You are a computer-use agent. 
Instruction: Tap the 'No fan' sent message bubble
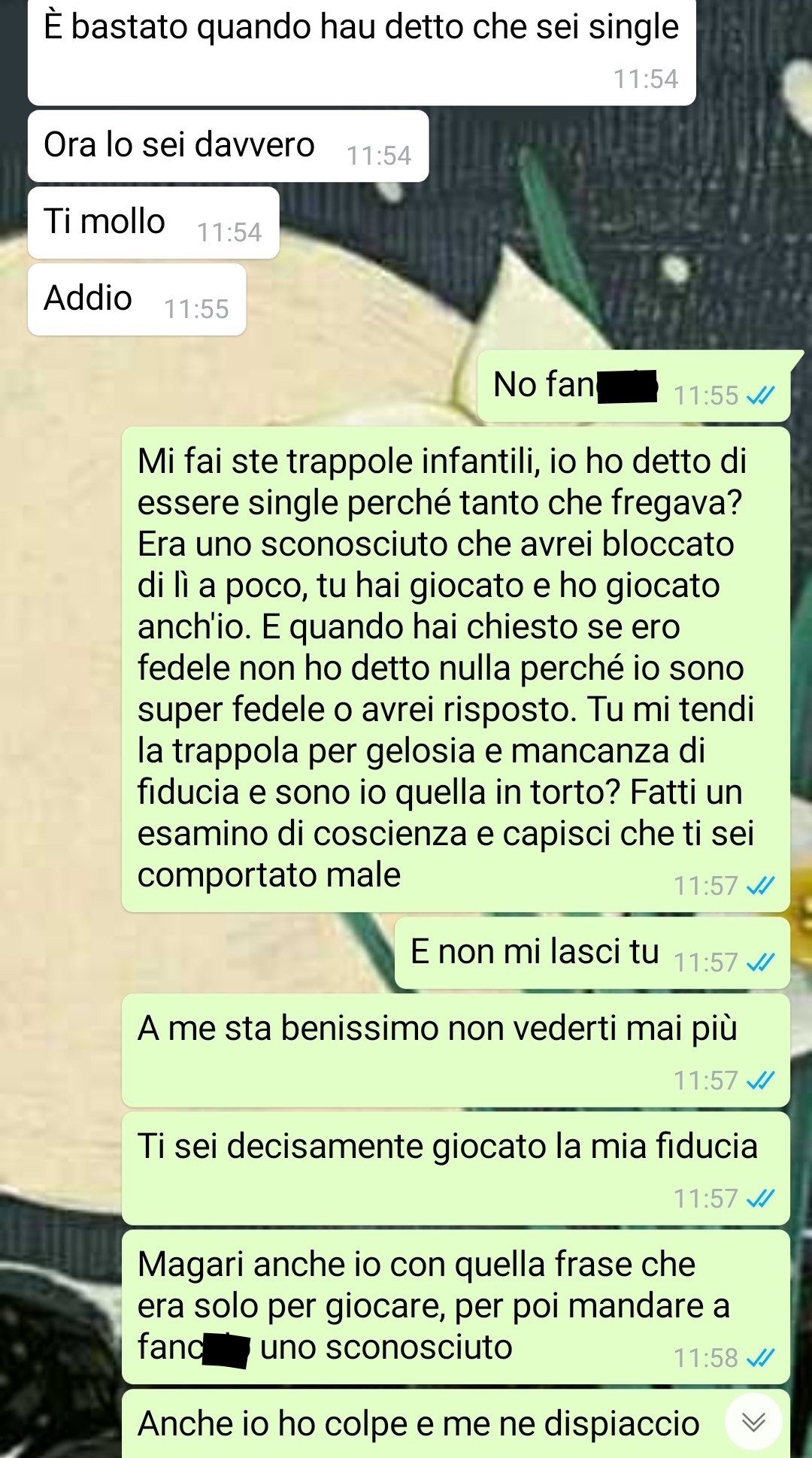coord(634,386)
